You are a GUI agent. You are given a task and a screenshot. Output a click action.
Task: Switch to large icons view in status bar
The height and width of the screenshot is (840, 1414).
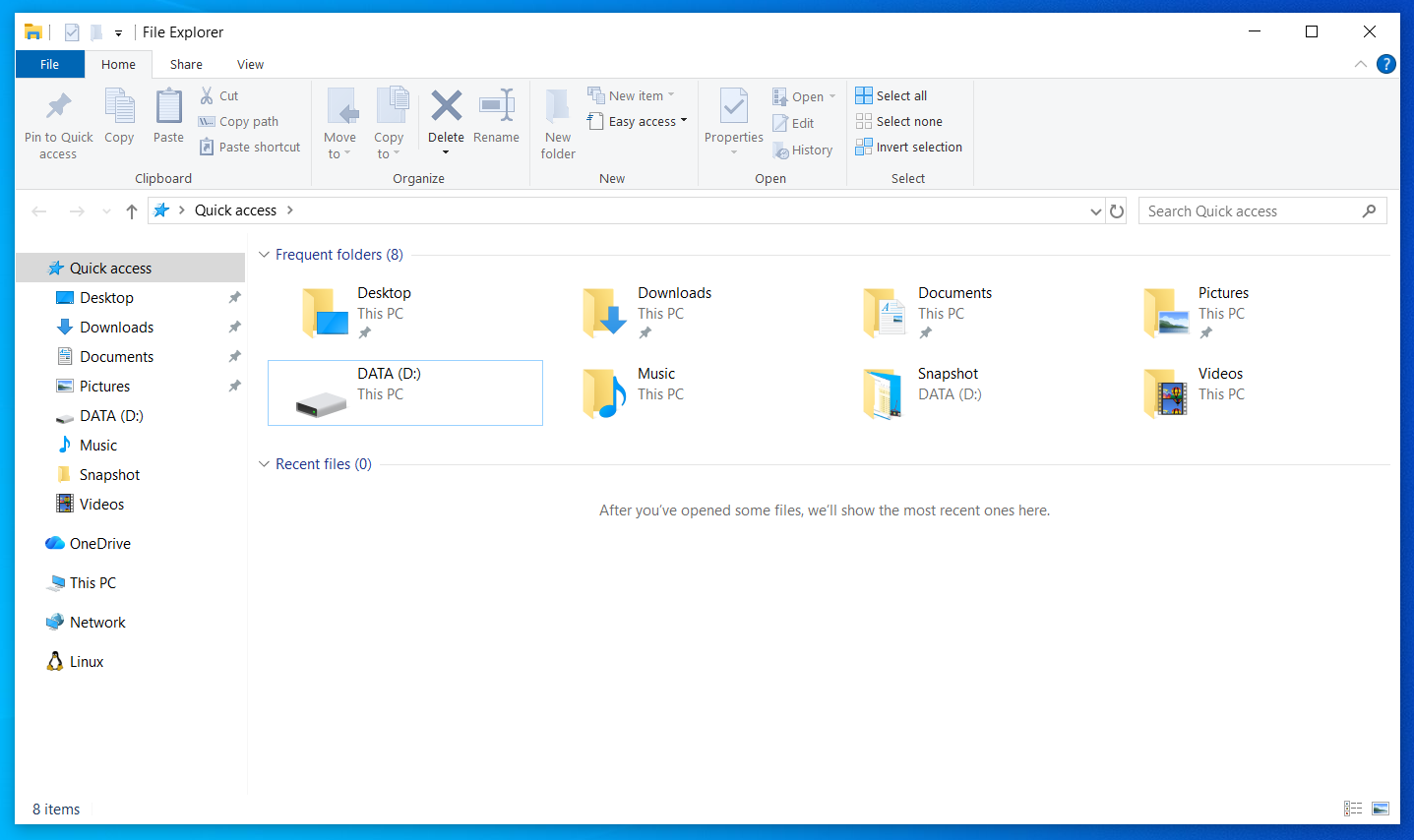pyautogui.click(x=1381, y=809)
